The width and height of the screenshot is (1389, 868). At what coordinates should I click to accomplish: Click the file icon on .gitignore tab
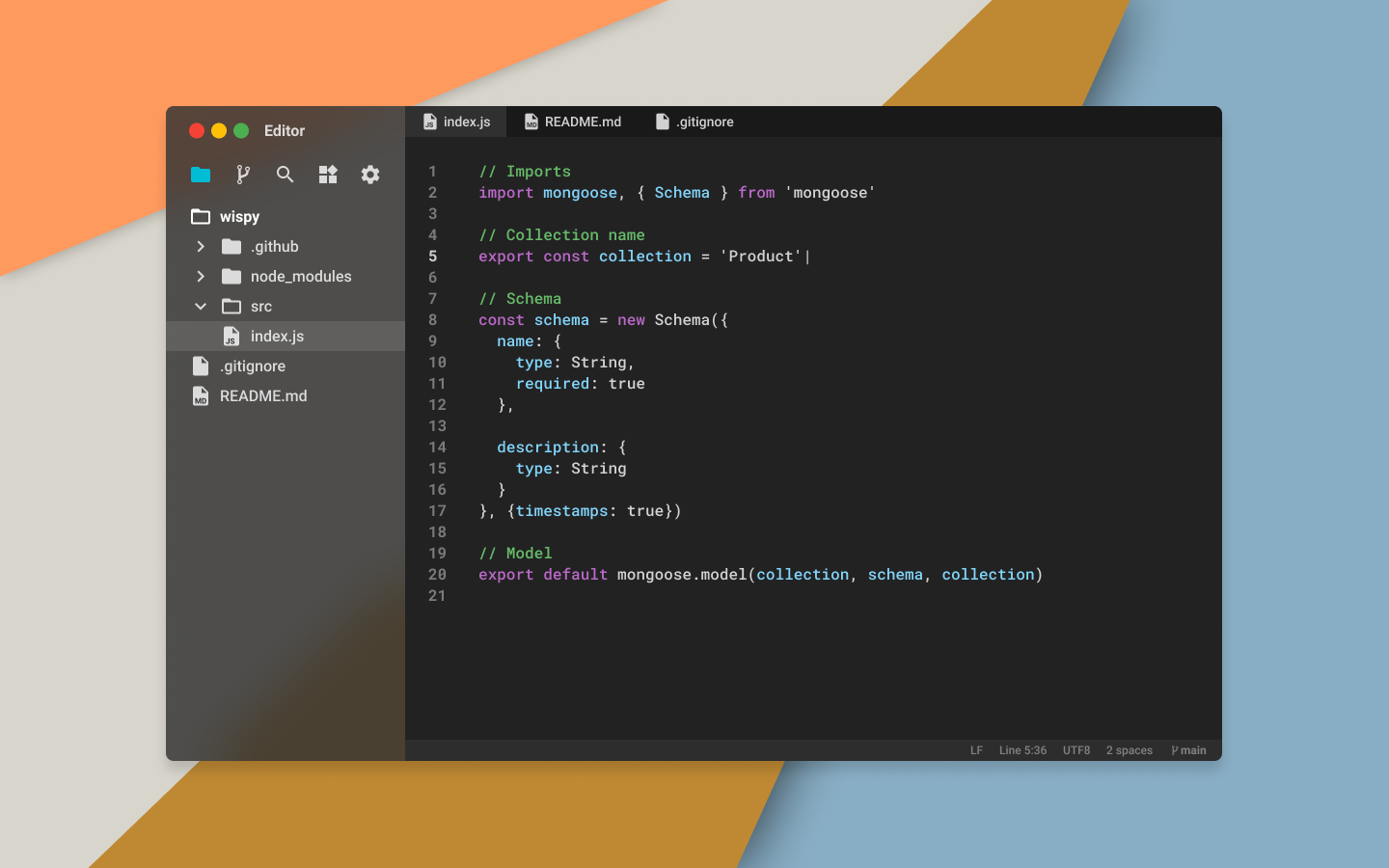(x=663, y=122)
